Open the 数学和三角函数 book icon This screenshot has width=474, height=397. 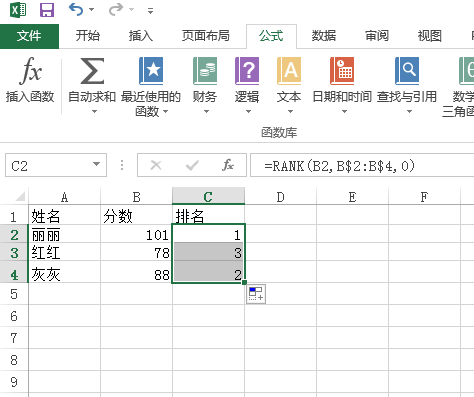[466, 71]
